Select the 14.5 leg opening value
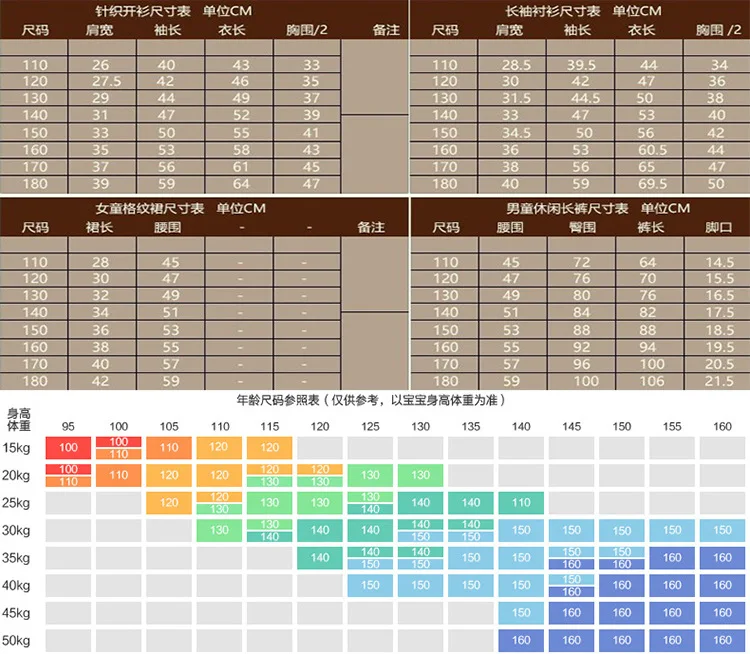 pos(719,262)
